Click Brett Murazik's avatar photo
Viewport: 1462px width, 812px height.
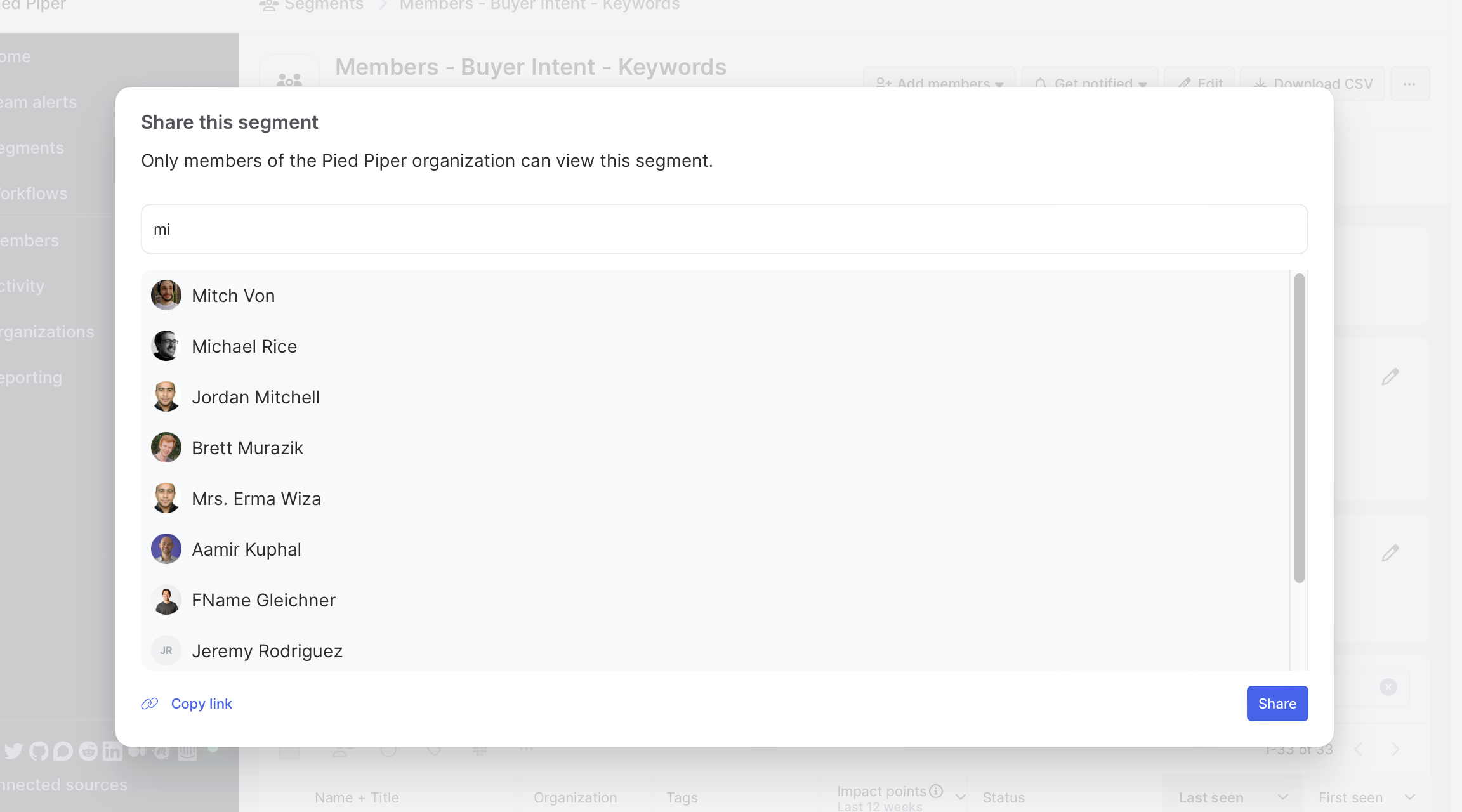pos(166,447)
